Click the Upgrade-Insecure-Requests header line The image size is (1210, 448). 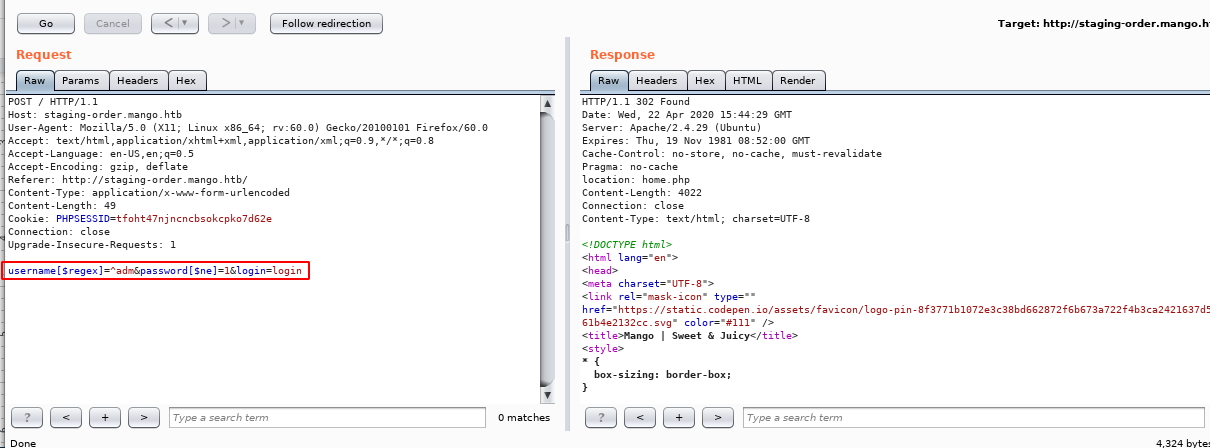pos(92,245)
